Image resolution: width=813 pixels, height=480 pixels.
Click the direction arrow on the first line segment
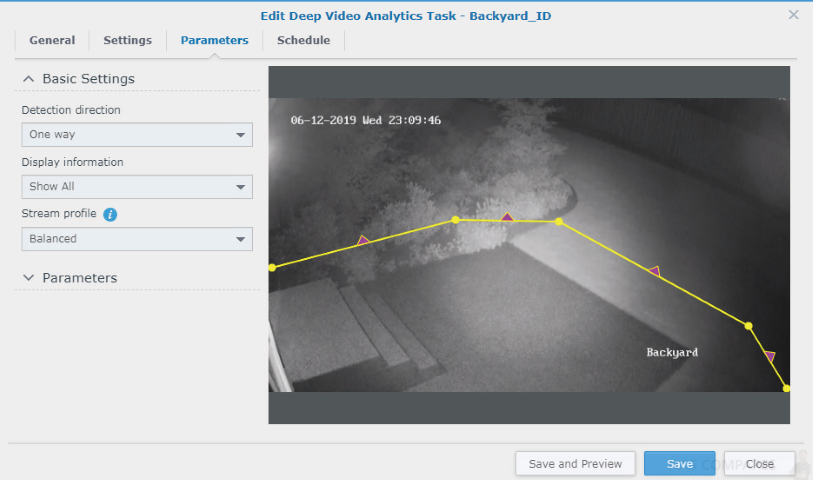[363, 240]
